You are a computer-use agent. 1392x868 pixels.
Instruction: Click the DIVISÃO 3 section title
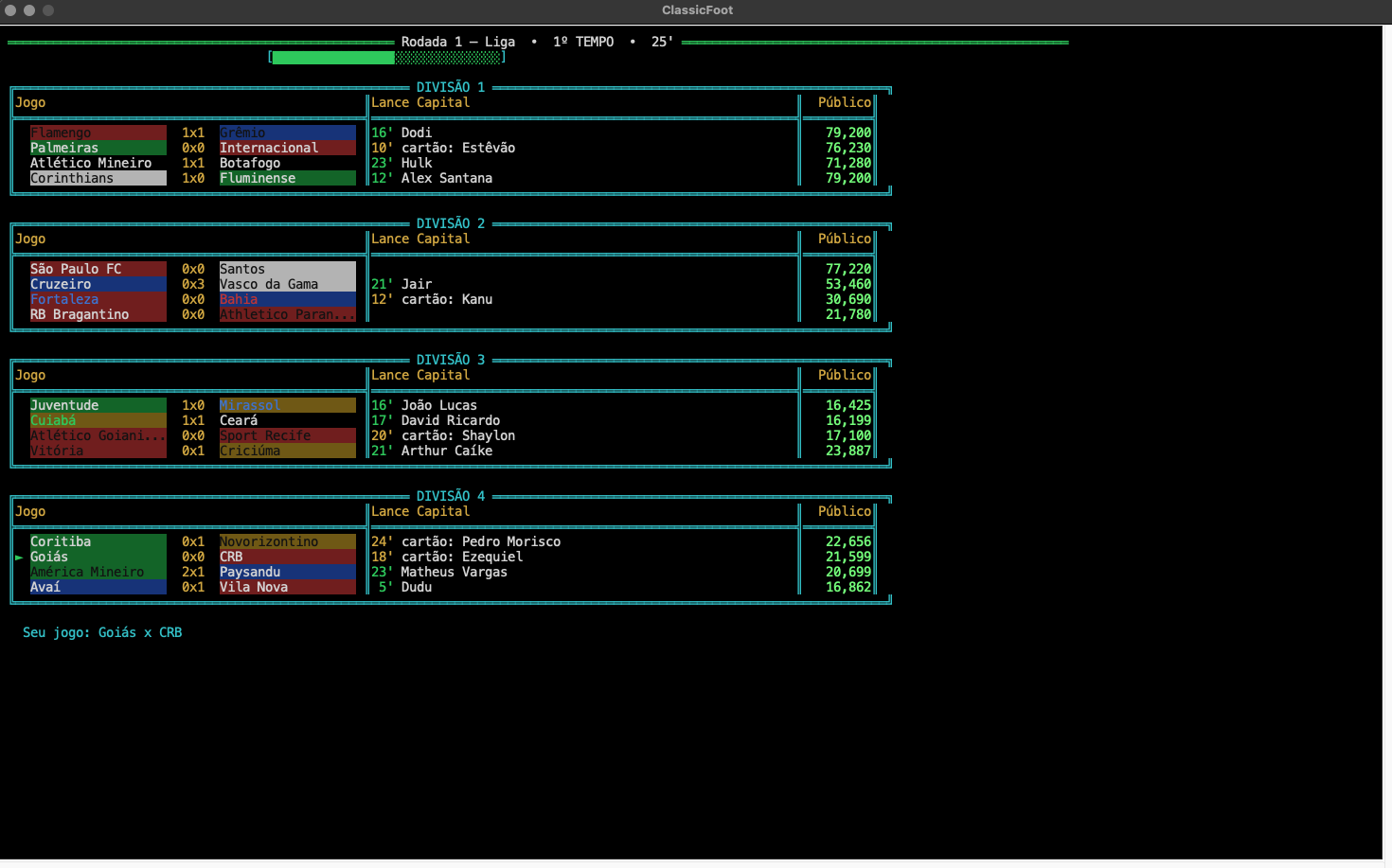pyautogui.click(x=451, y=360)
